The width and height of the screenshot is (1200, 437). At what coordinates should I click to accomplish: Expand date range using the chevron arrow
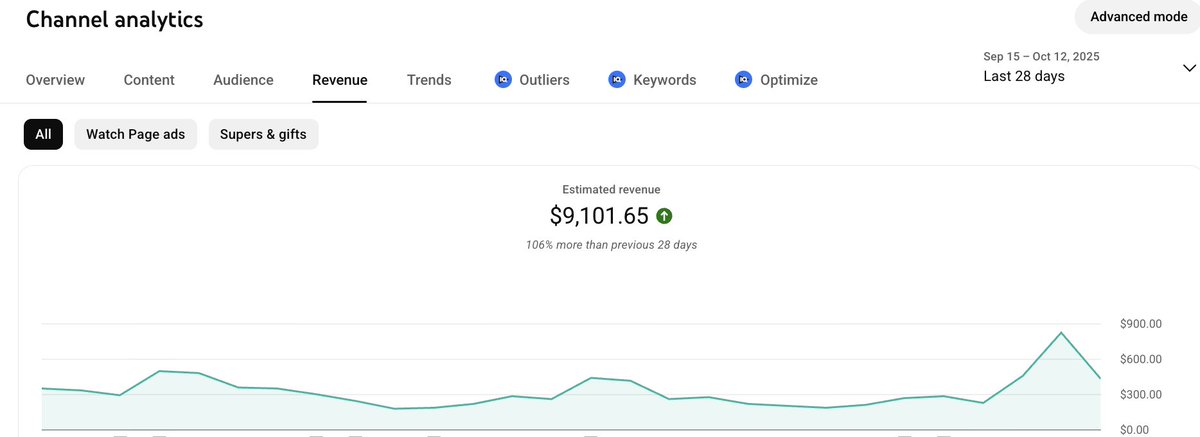coord(1189,68)
